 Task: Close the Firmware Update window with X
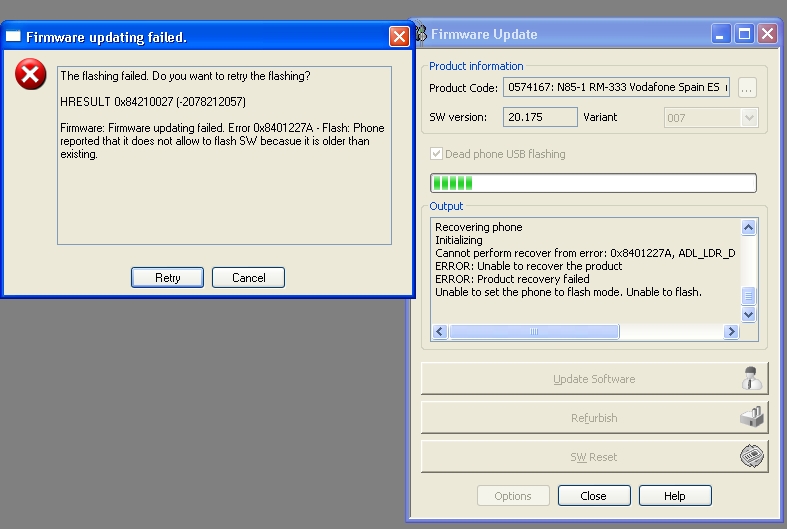point(767,34)
